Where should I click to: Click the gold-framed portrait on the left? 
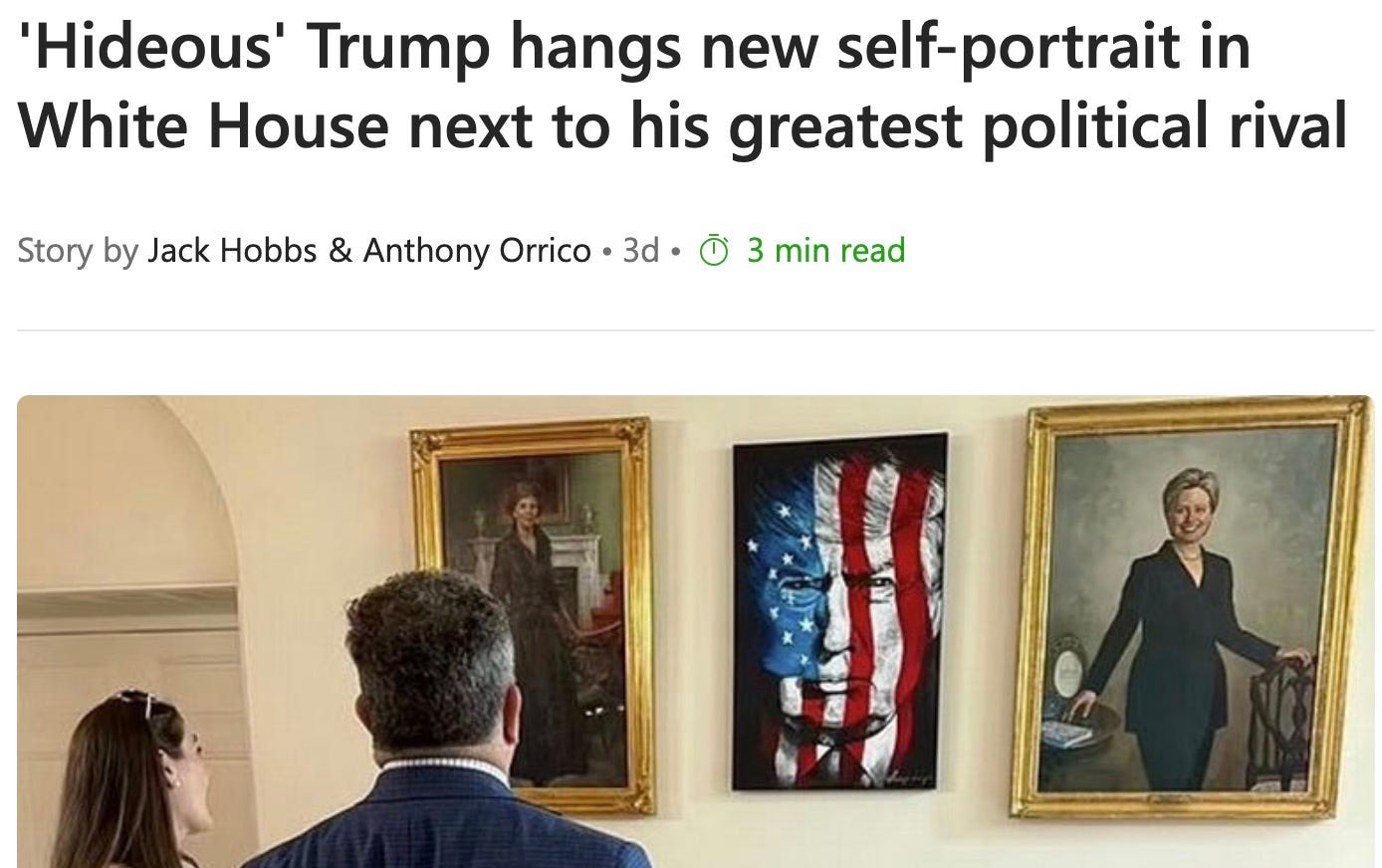tap(533, 612)
